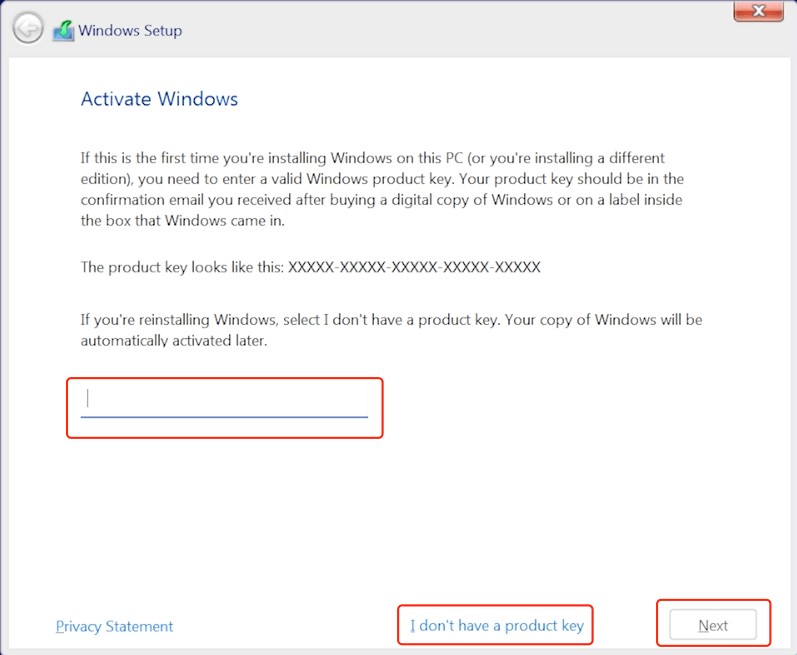The height and width of the screenshot is (655, 797).
Task: Choose I don't have a product key
Action: pyautogui.click(x=497, y=626)
